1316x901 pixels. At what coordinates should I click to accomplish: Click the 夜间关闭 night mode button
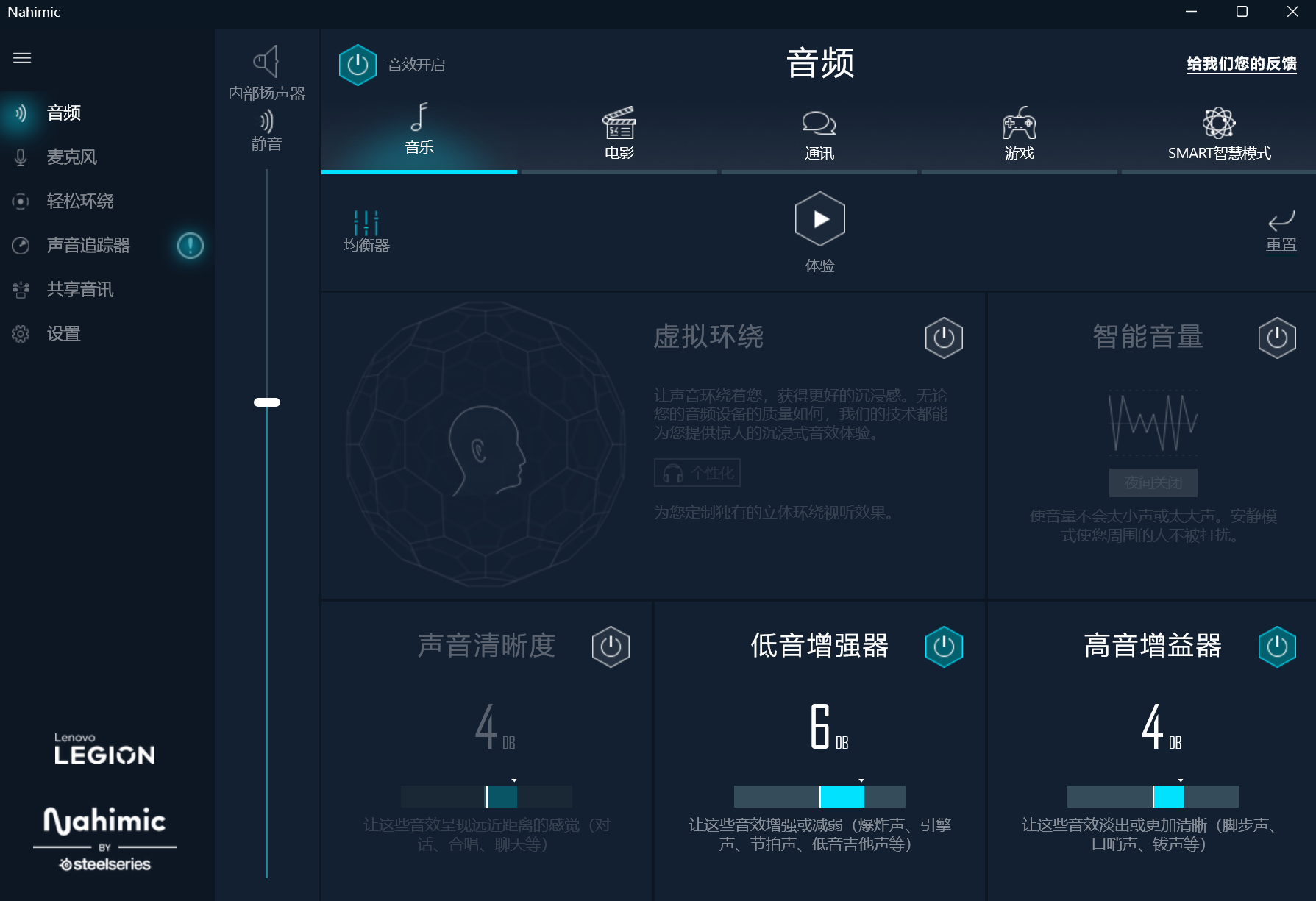pos(1153,482)
